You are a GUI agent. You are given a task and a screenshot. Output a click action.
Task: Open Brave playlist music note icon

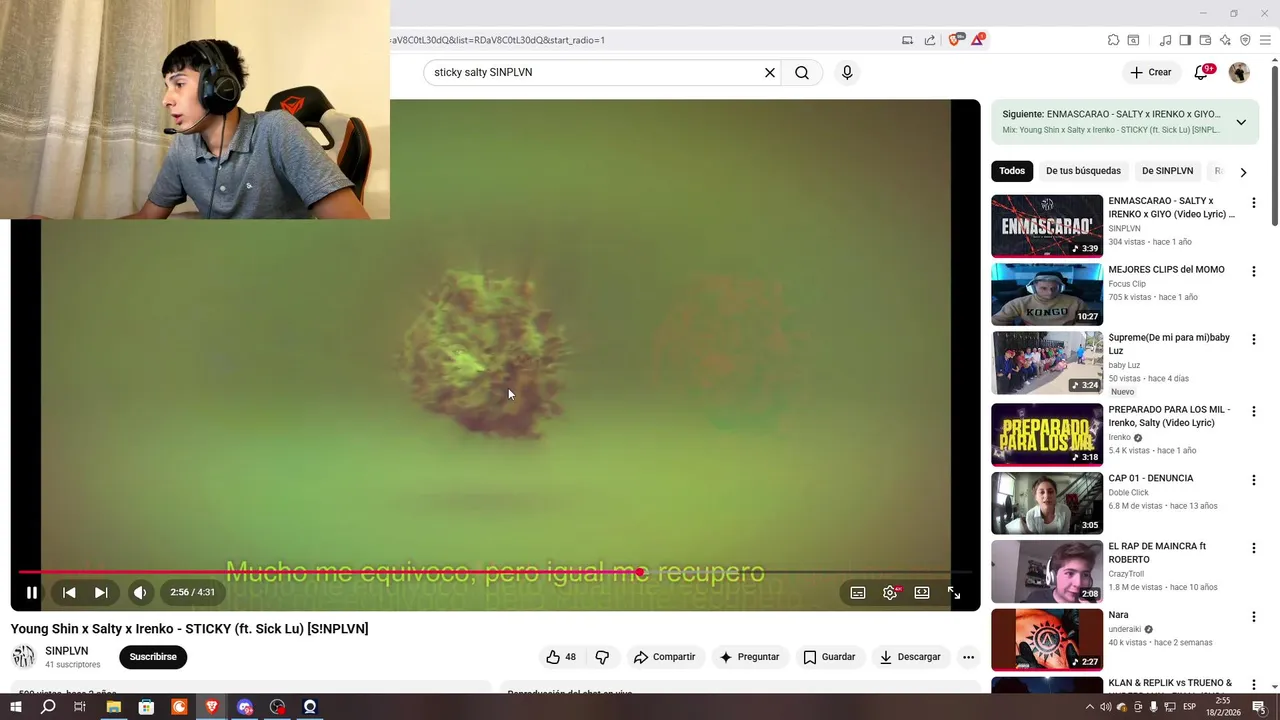[1165, 40]
